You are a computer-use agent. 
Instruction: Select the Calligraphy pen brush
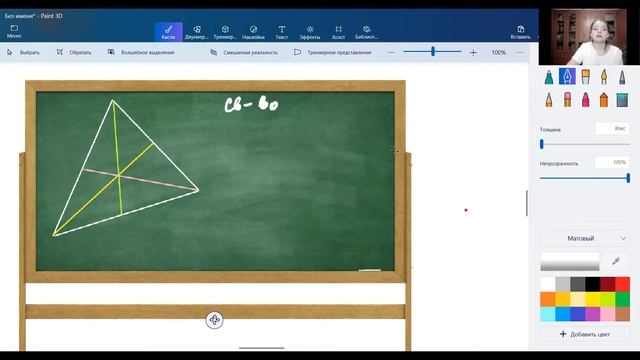click(567, 77)
